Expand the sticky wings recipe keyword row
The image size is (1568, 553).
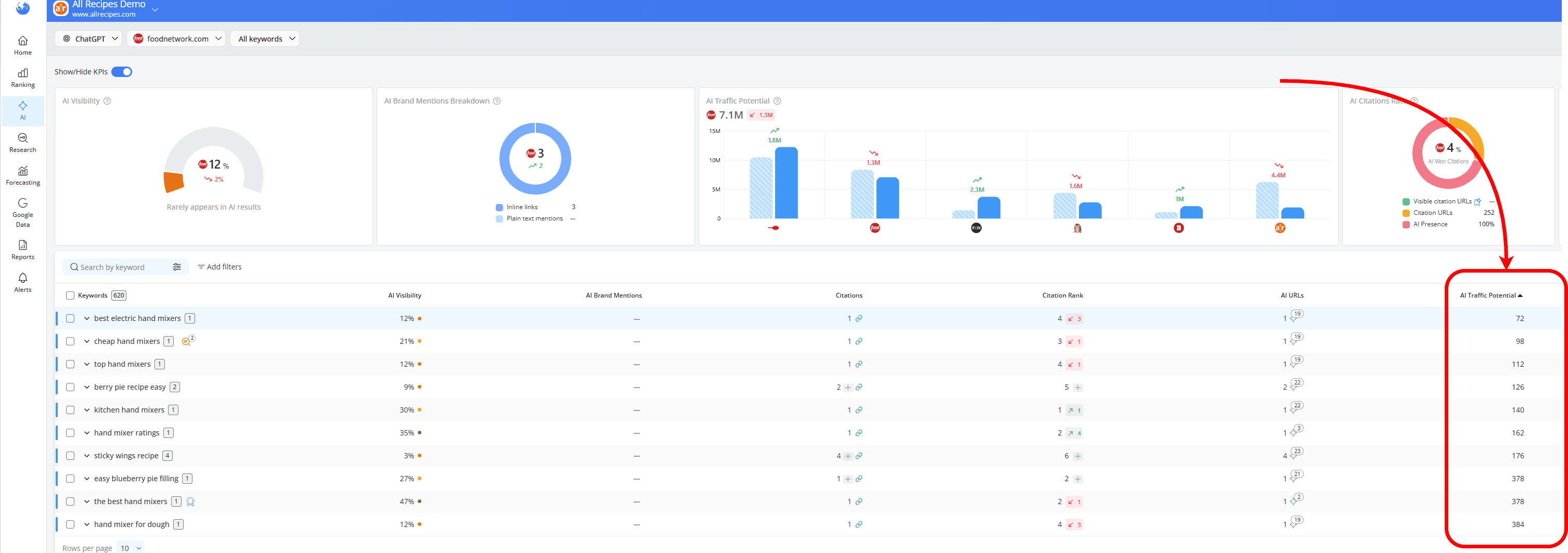point(86,455)
